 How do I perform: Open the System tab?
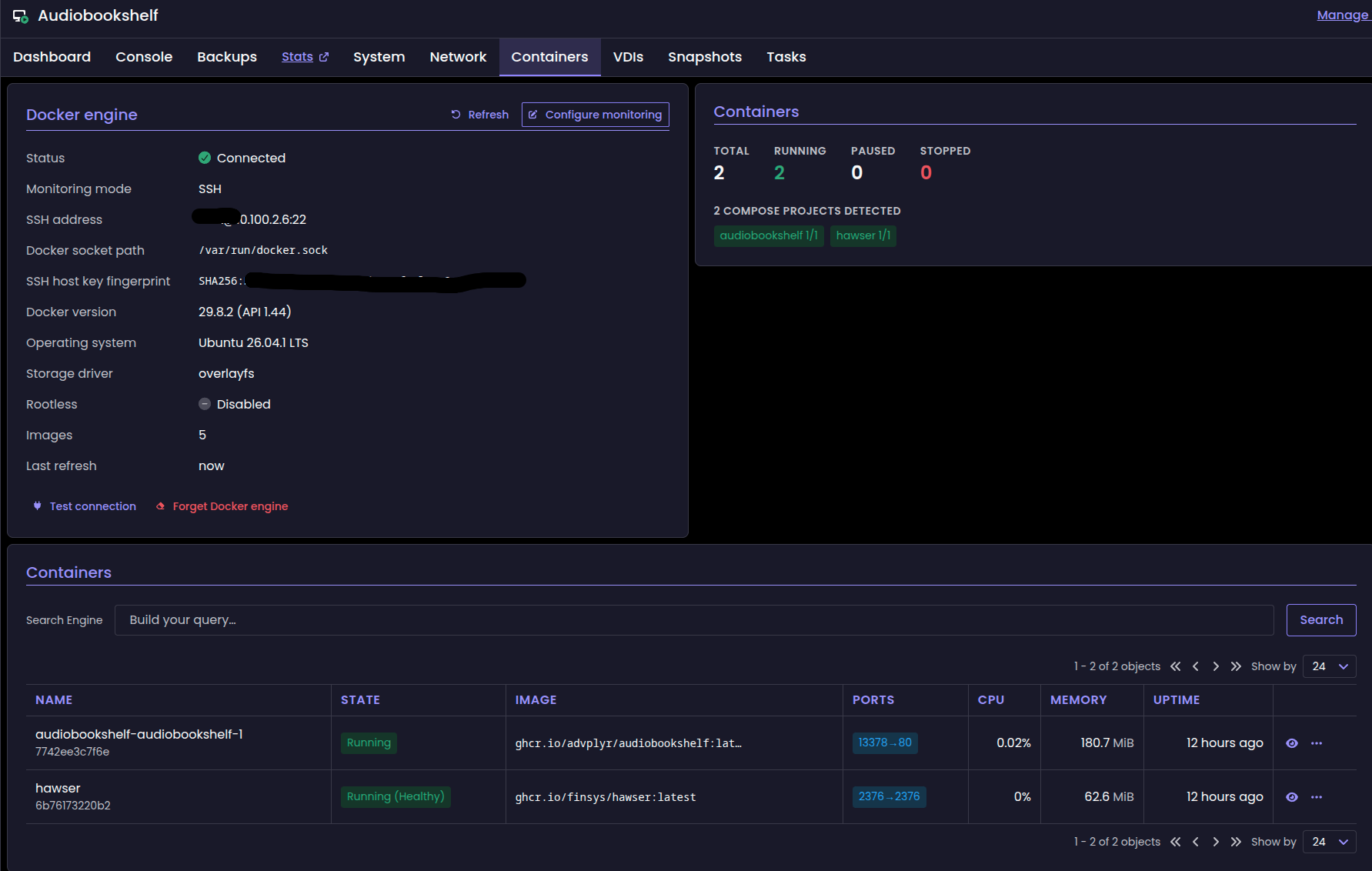379,57
